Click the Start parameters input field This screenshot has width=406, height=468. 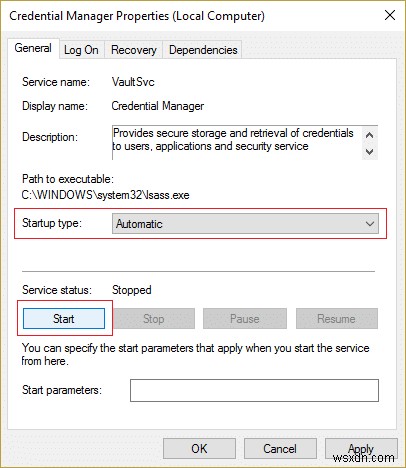254,390
